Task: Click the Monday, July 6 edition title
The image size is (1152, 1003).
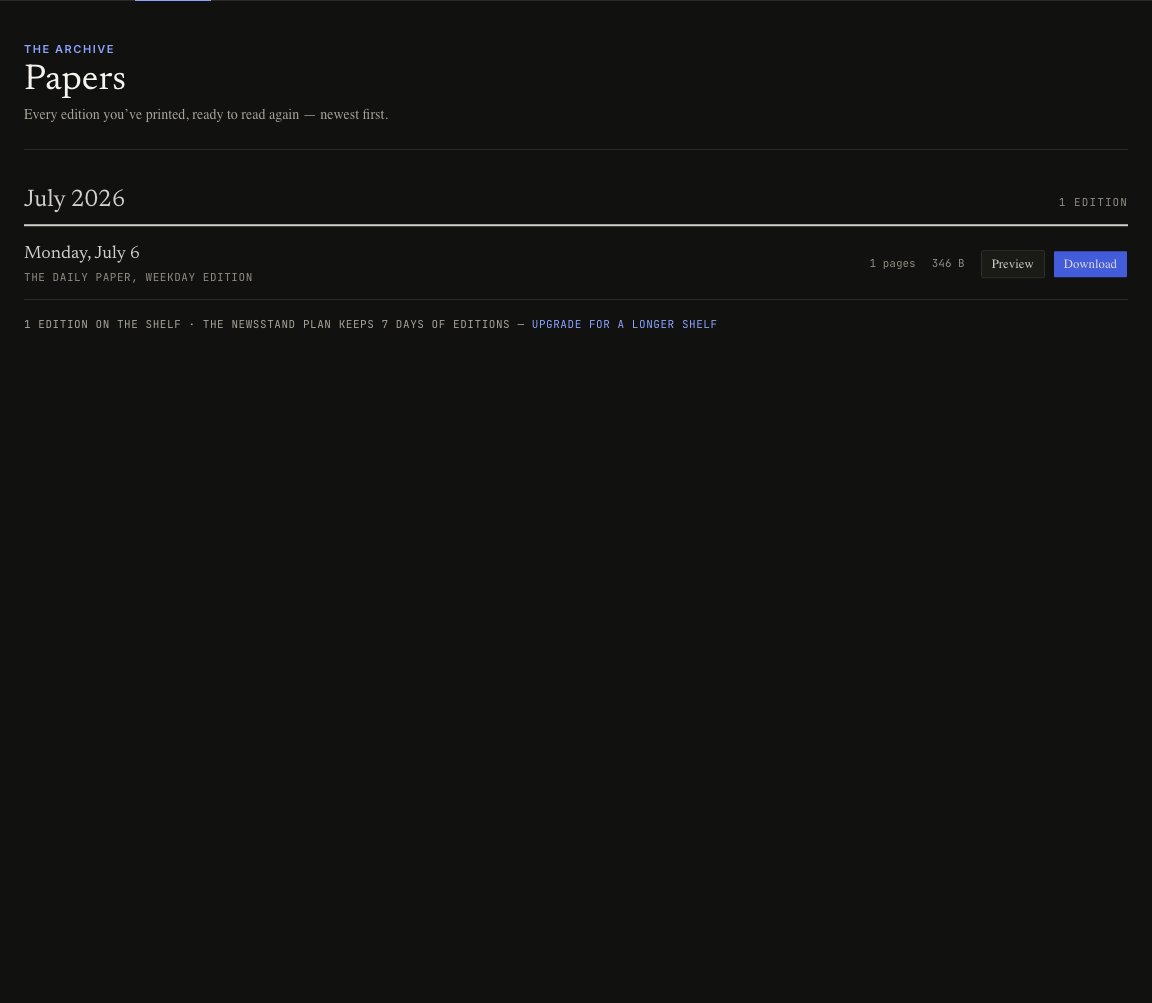Action: [x=82, y=252]
